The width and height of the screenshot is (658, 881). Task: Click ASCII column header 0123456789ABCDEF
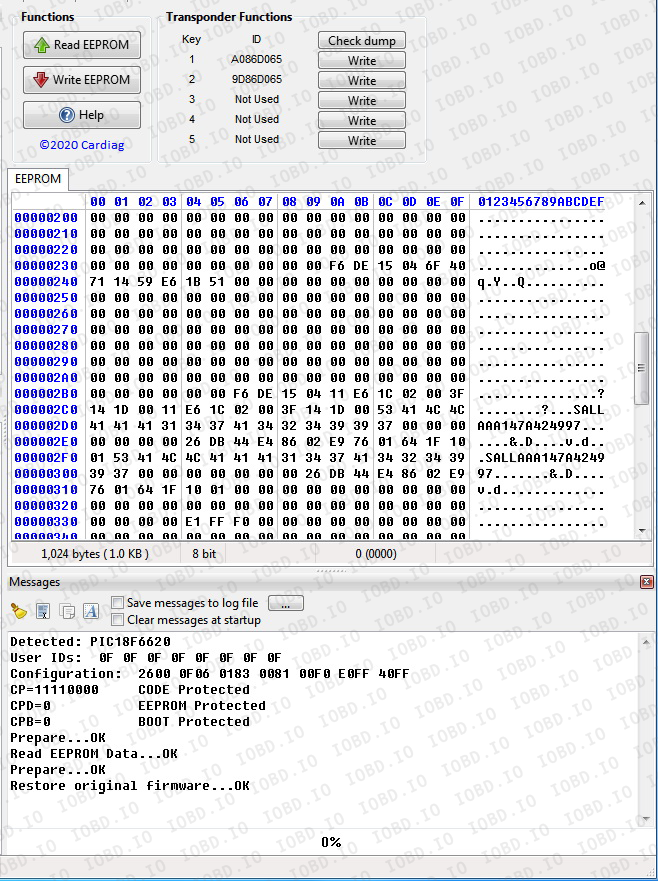(x=541, y=202)
